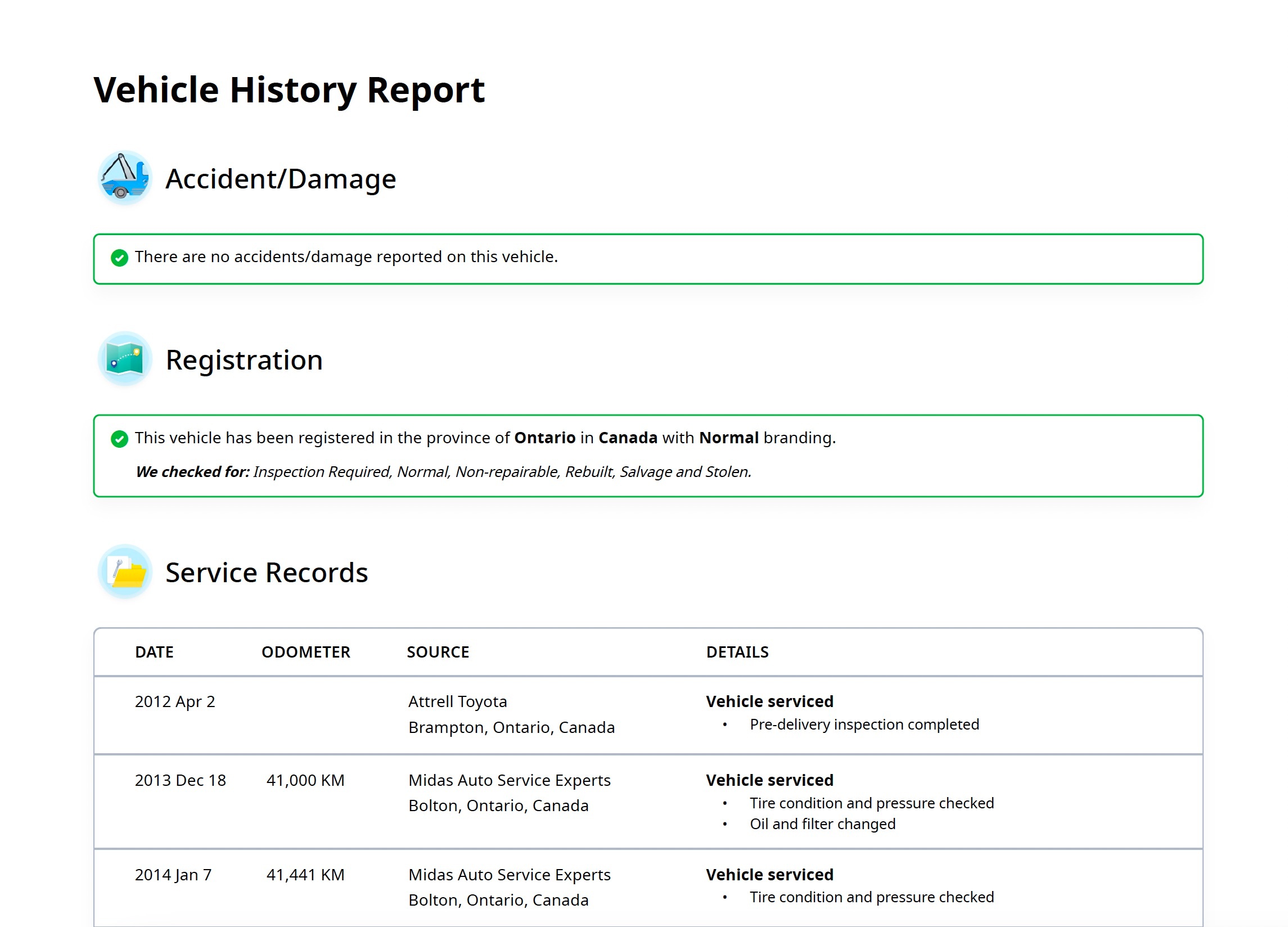Click Midas Auto Service Experts in 2014 row

[x=510, y=875]
